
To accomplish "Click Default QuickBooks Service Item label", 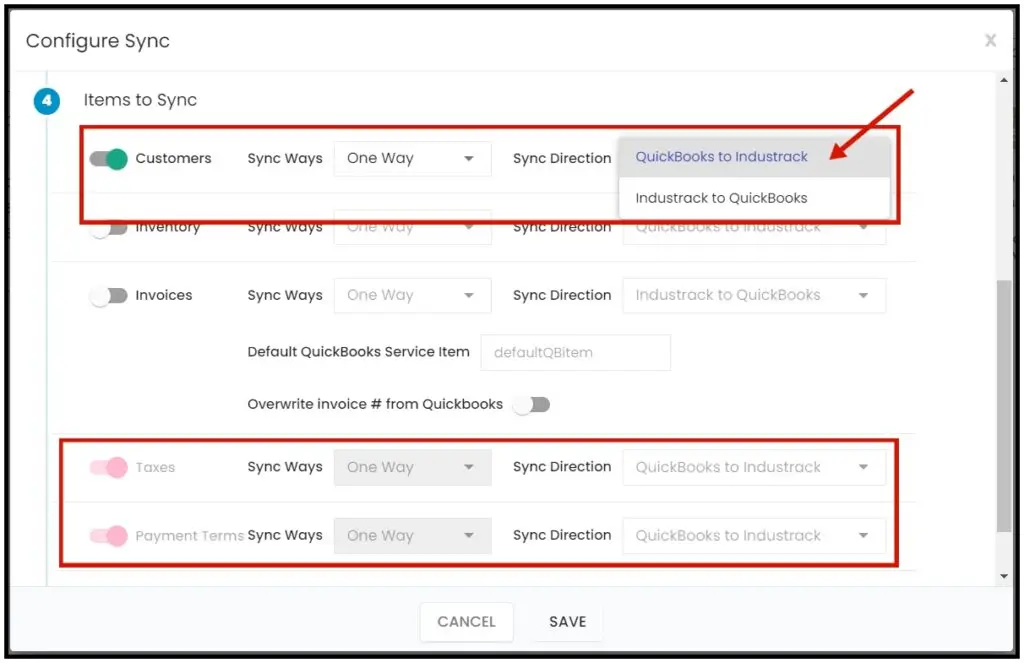I will coord(359,352).
